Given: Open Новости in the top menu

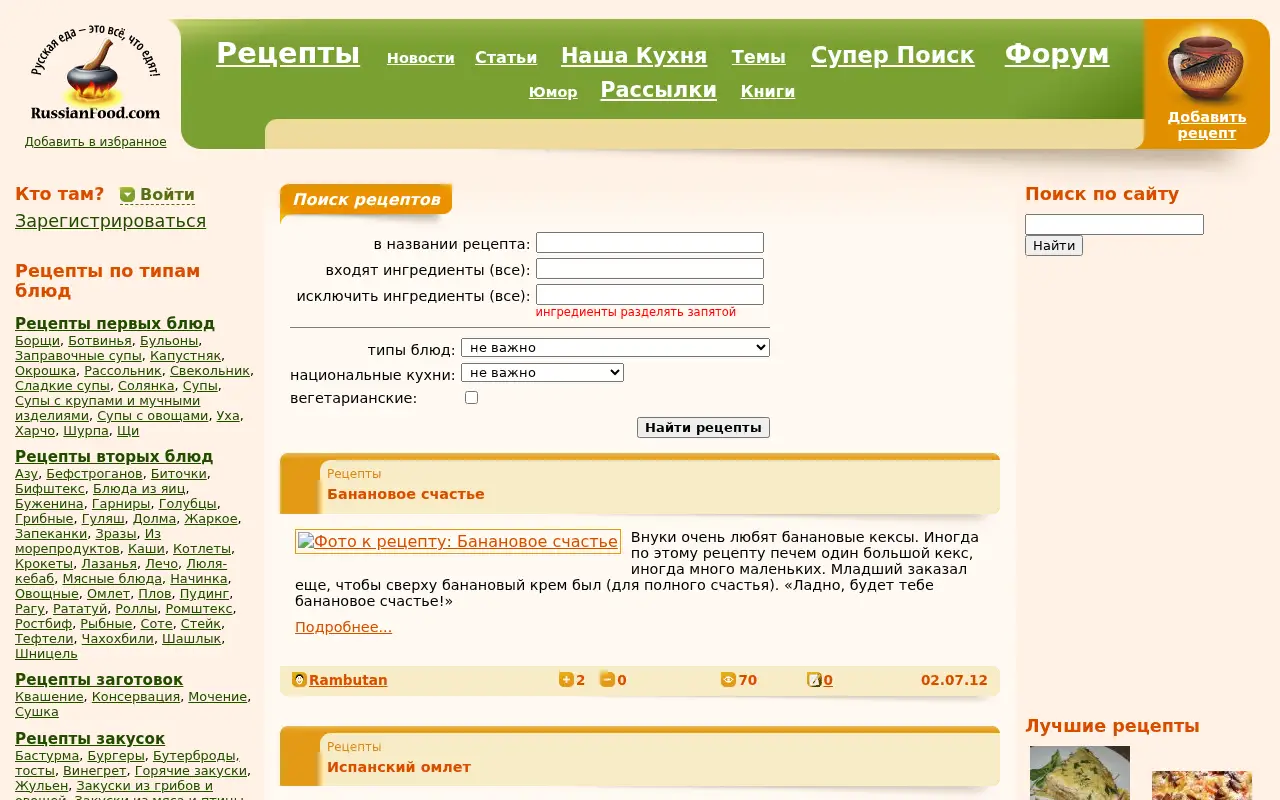Looking at the screenshot, I should click(421, 58).
